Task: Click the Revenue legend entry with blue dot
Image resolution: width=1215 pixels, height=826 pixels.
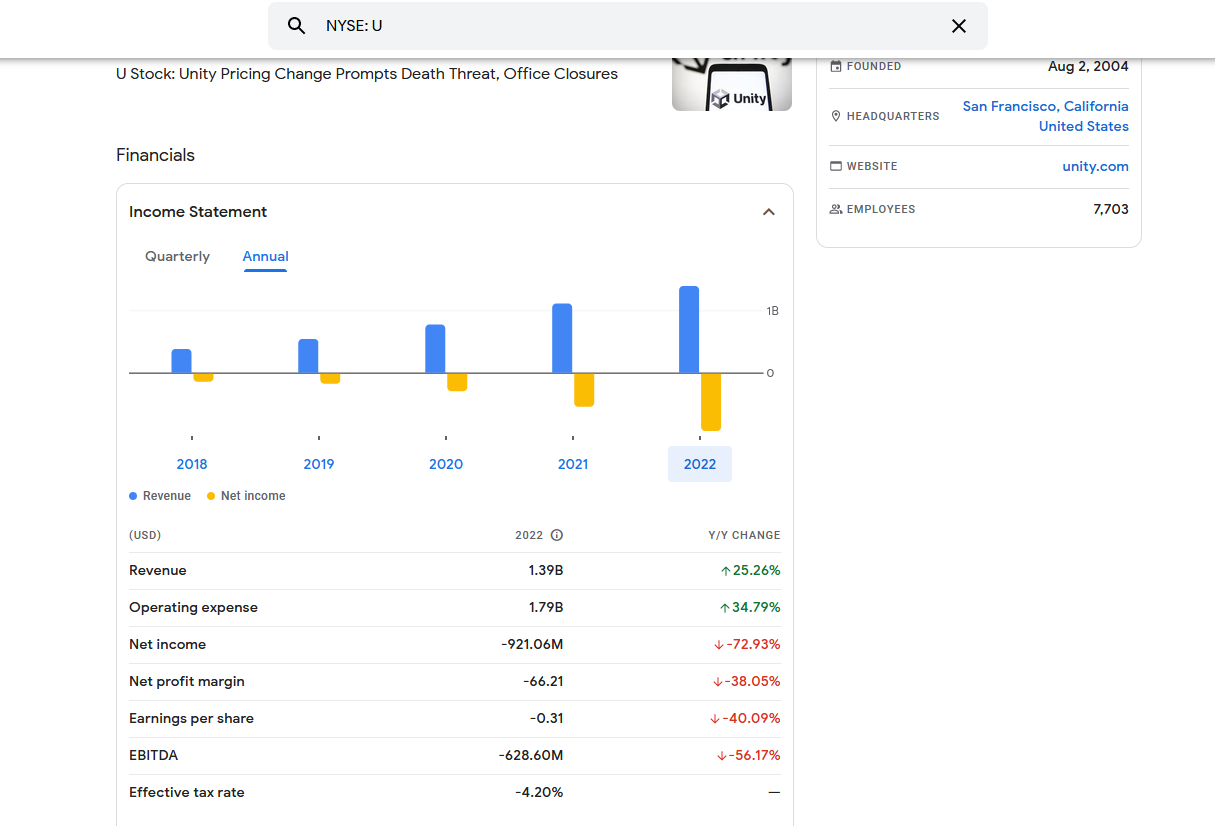Action: (x=160, y=496)
